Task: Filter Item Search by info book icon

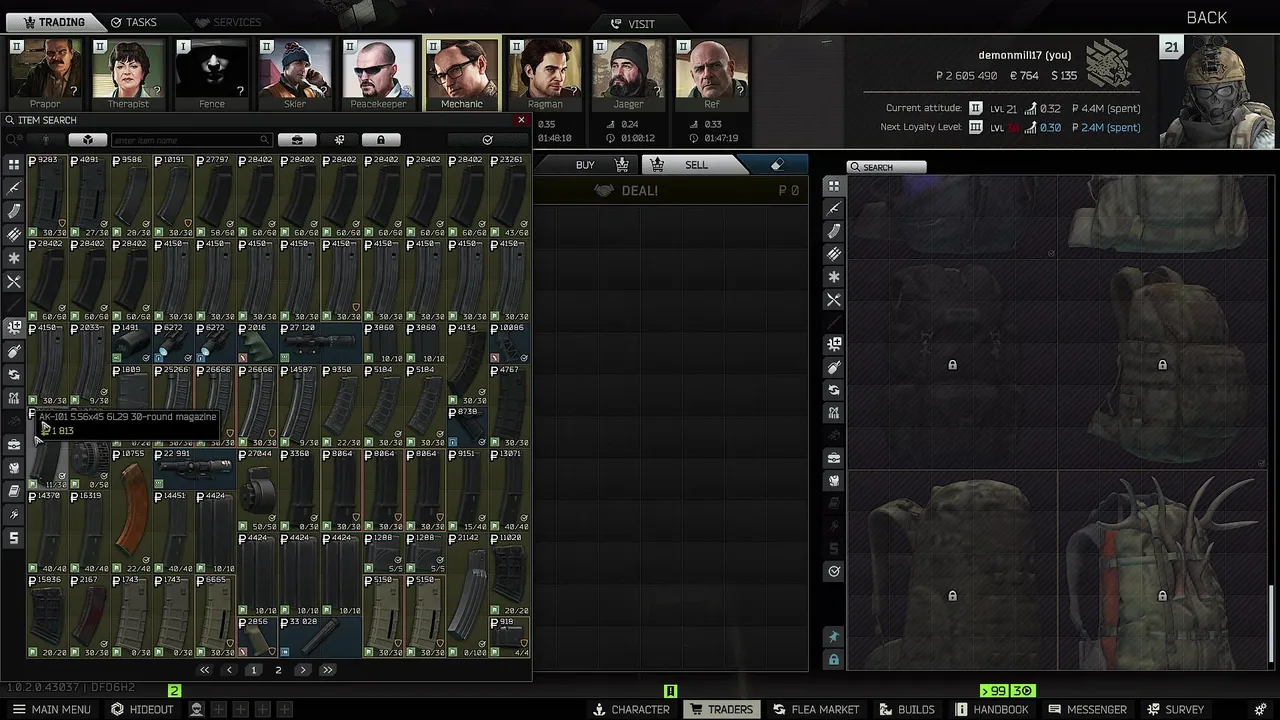Action: click(x=14, y=491)
